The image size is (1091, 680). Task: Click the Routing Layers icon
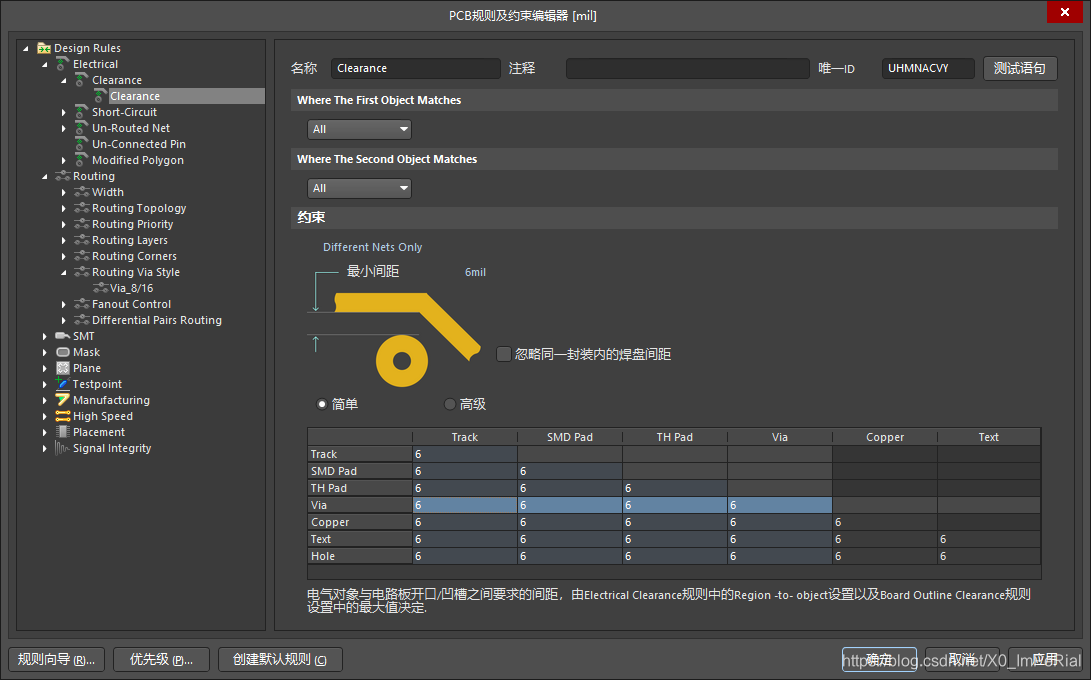(x=81, y=240)
